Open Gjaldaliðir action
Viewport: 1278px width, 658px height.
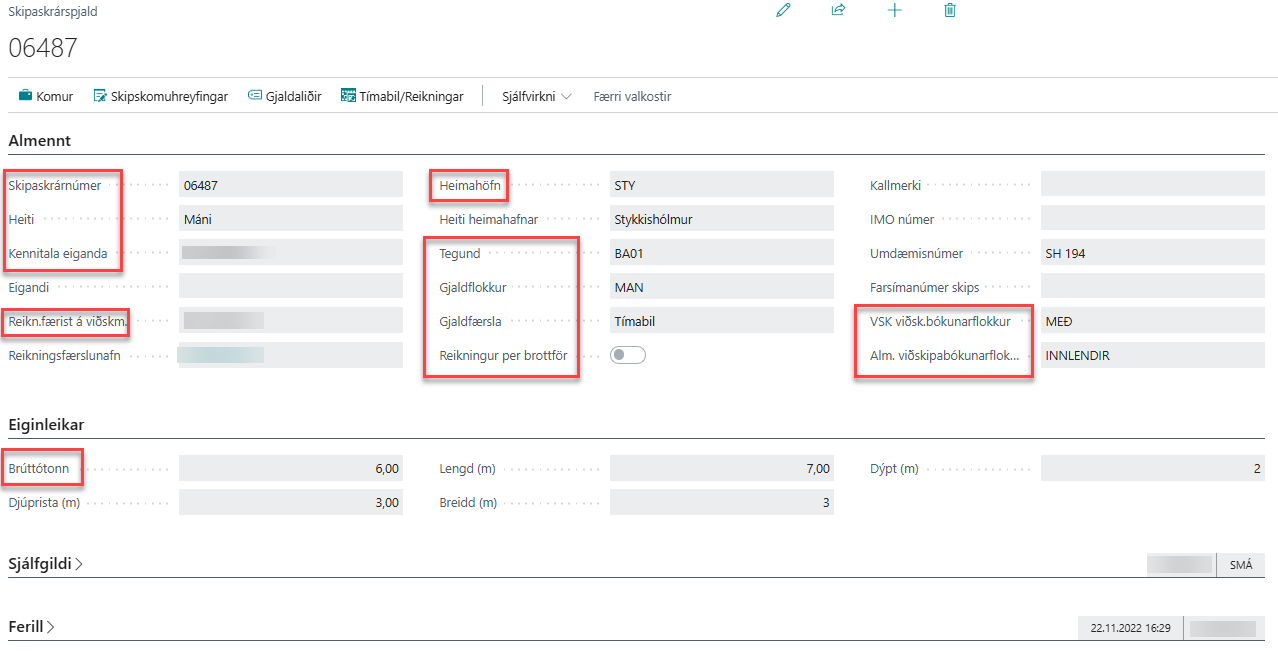[284, 97]
